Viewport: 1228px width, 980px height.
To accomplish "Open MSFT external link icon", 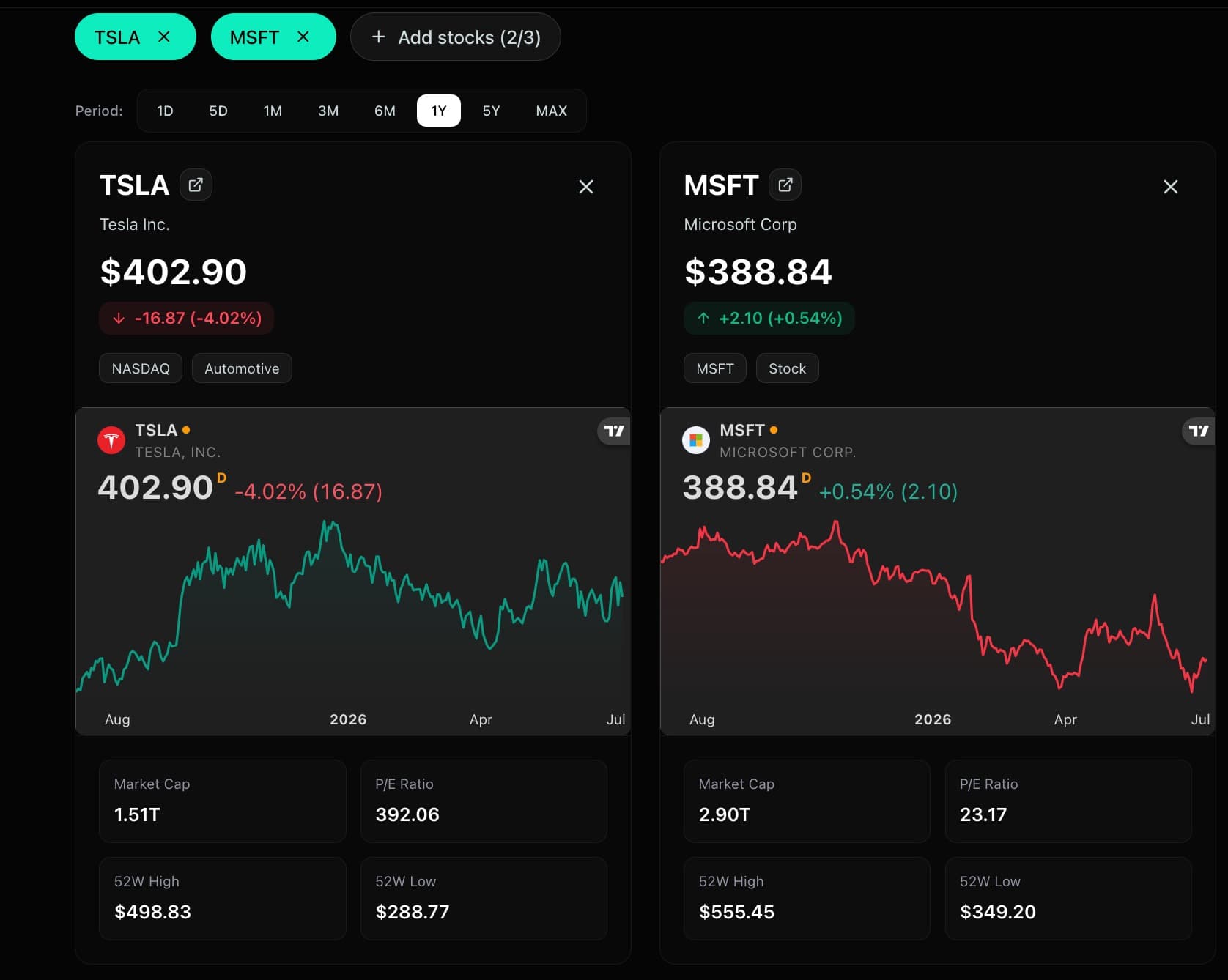I will tap(785, 185).
